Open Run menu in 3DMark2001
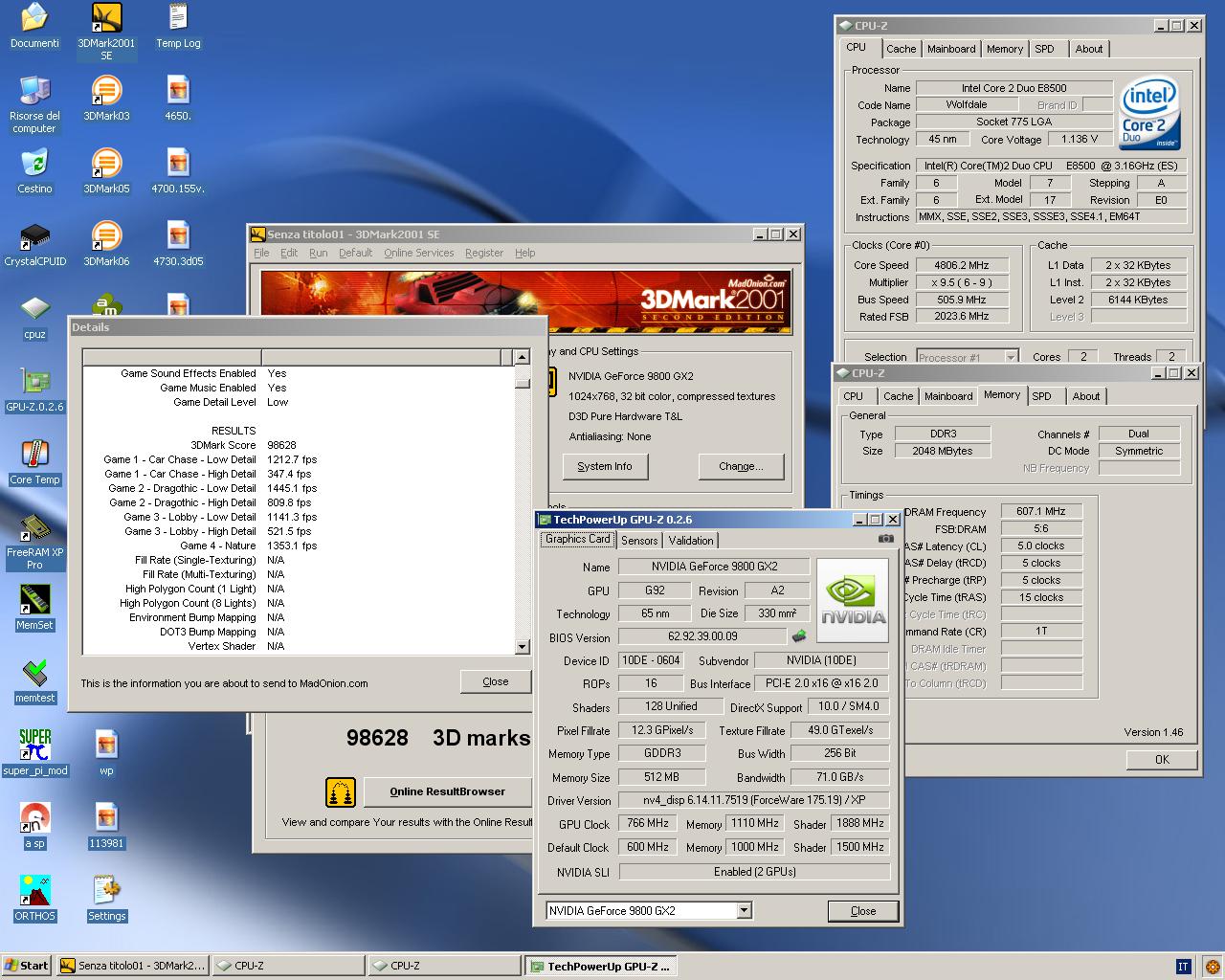1225x980 pixels. click(318, 253)
